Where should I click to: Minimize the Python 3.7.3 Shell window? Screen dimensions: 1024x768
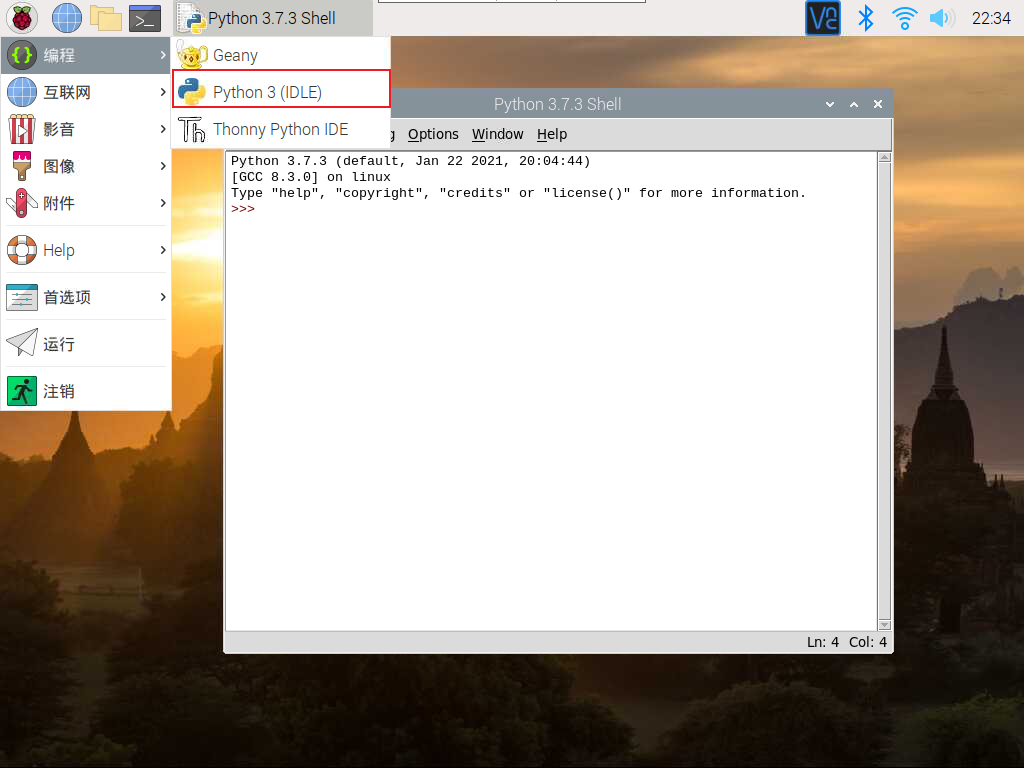830,104
